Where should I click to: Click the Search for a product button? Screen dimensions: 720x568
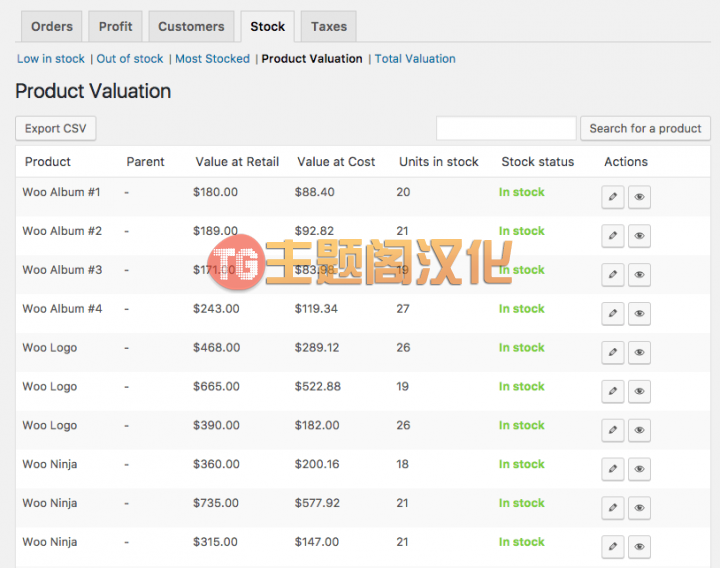pos(645,129)
